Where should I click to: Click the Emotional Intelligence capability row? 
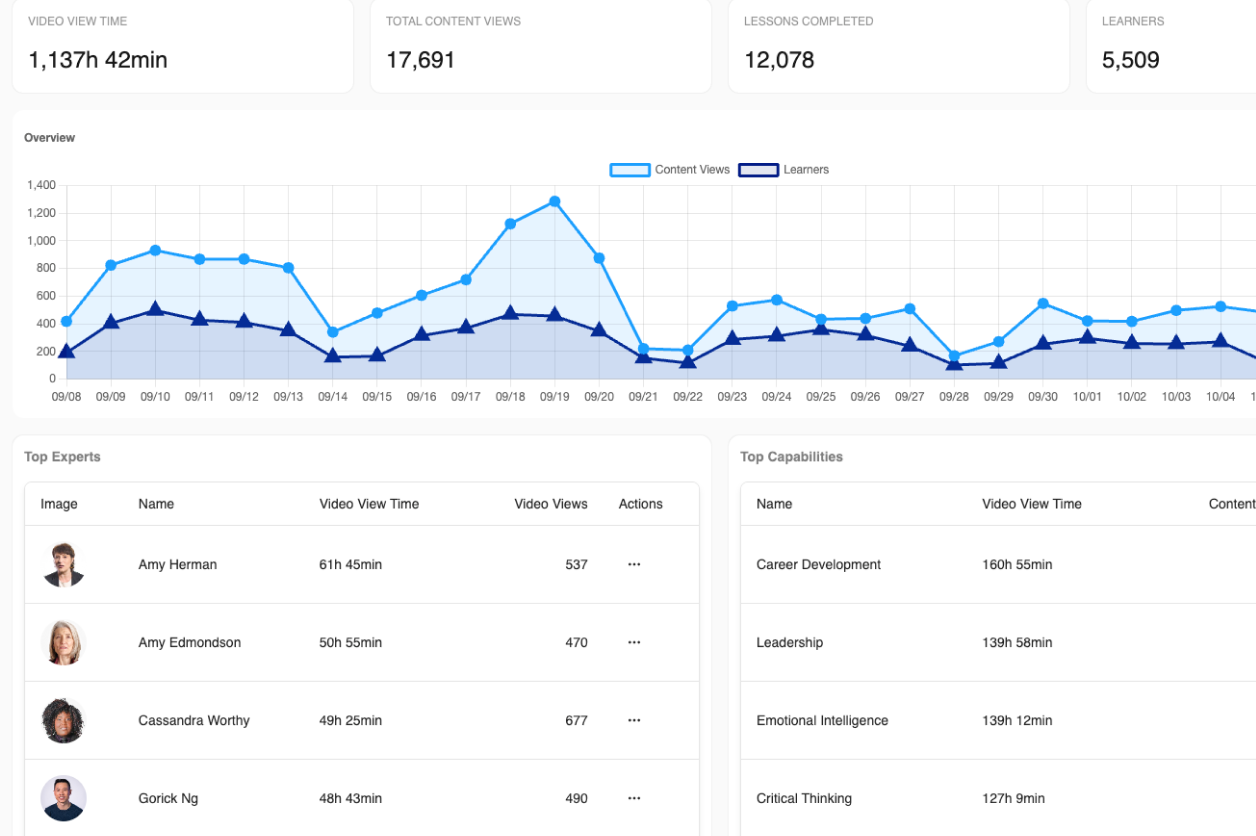pos(821,720)
